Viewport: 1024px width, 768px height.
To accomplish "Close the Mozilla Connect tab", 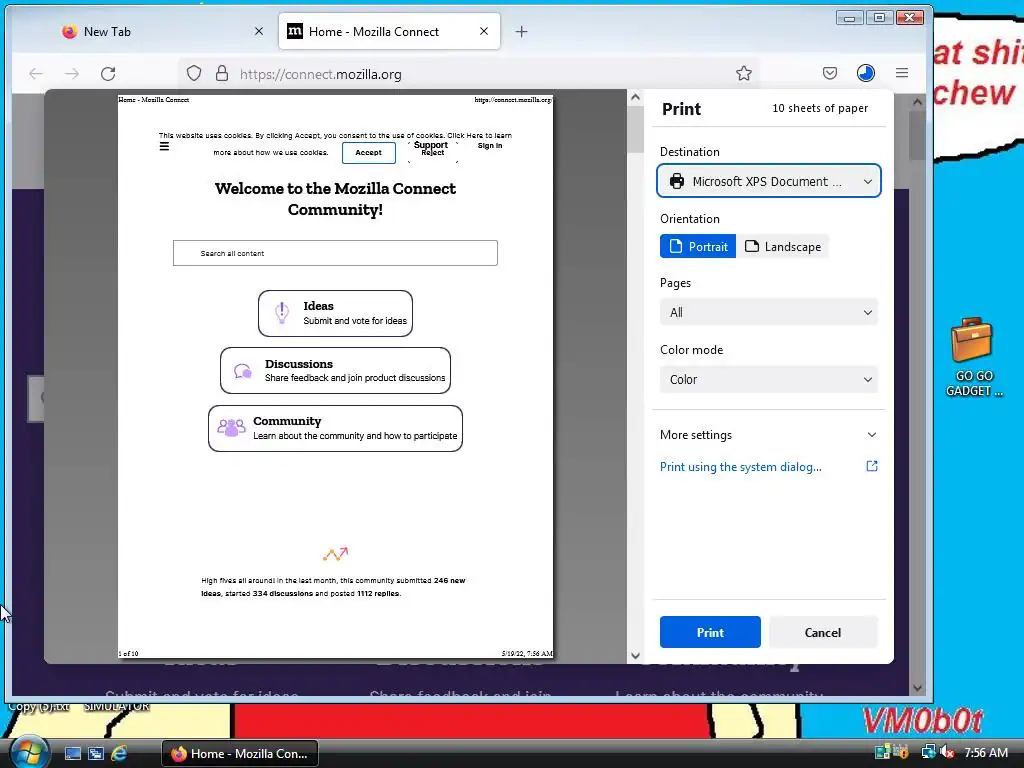I will tap(484, 31).
